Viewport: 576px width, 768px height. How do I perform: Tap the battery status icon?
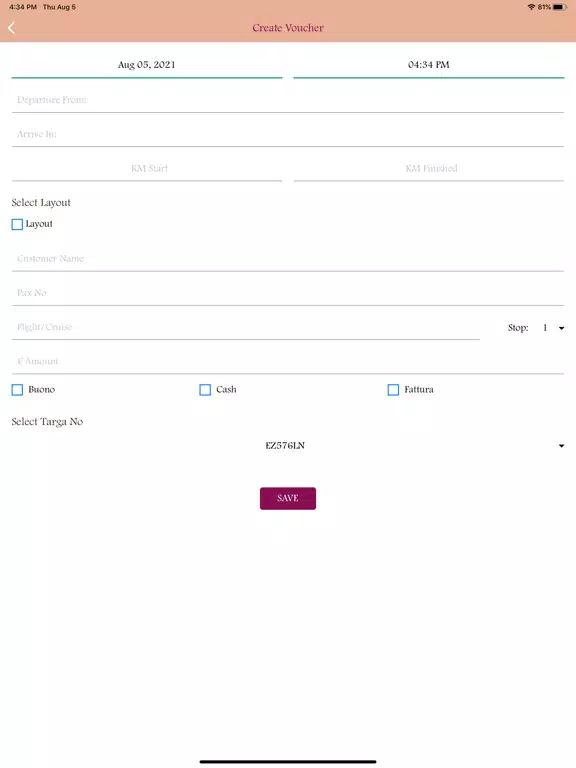[x=560, y=7]
